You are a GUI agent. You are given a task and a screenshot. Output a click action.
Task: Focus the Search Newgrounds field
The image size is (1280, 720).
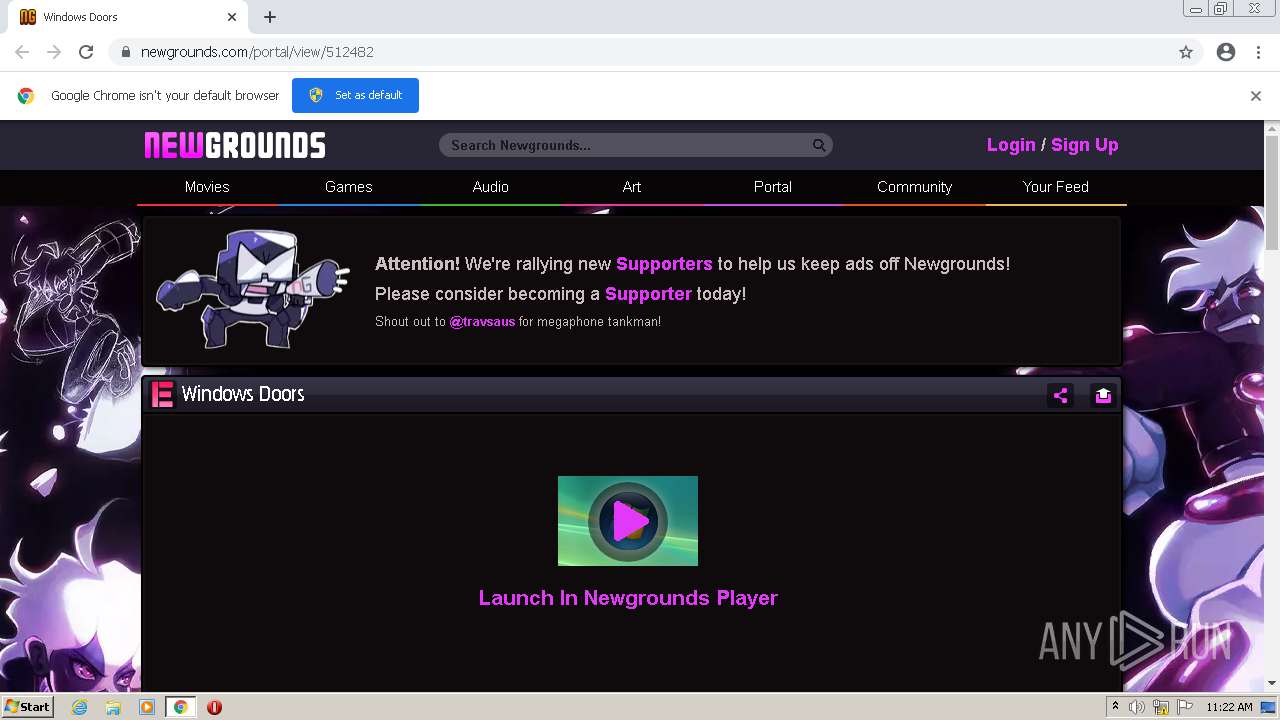point(625,145)
